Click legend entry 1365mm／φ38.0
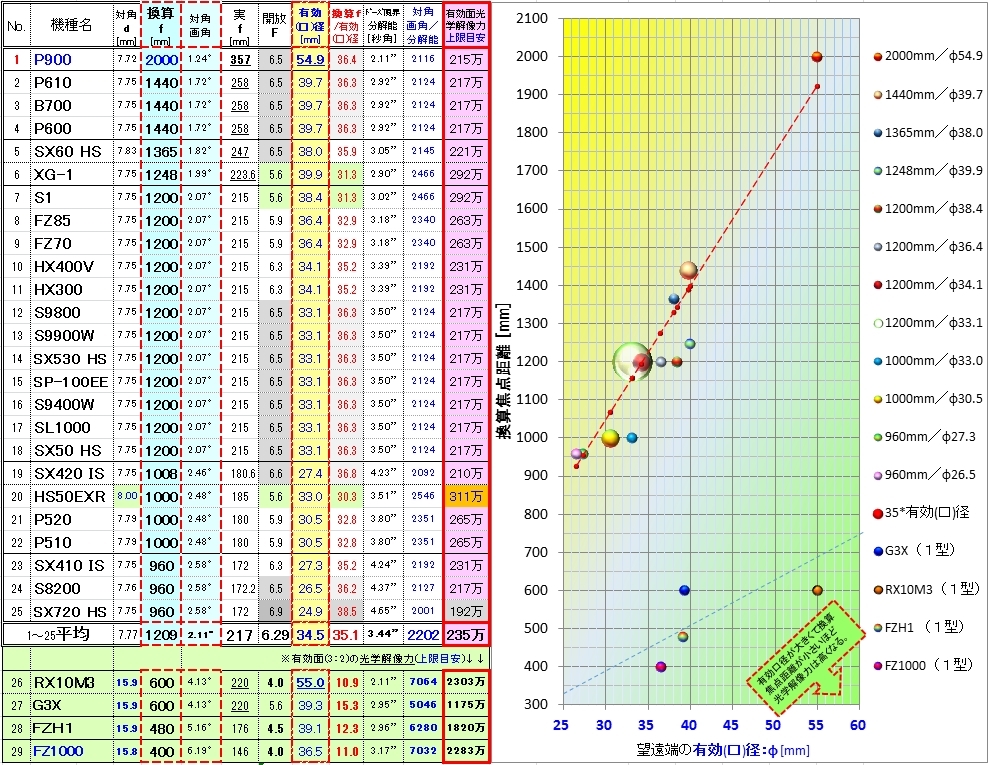The width and height of the screenshot is (989, 765). [928, 132]
